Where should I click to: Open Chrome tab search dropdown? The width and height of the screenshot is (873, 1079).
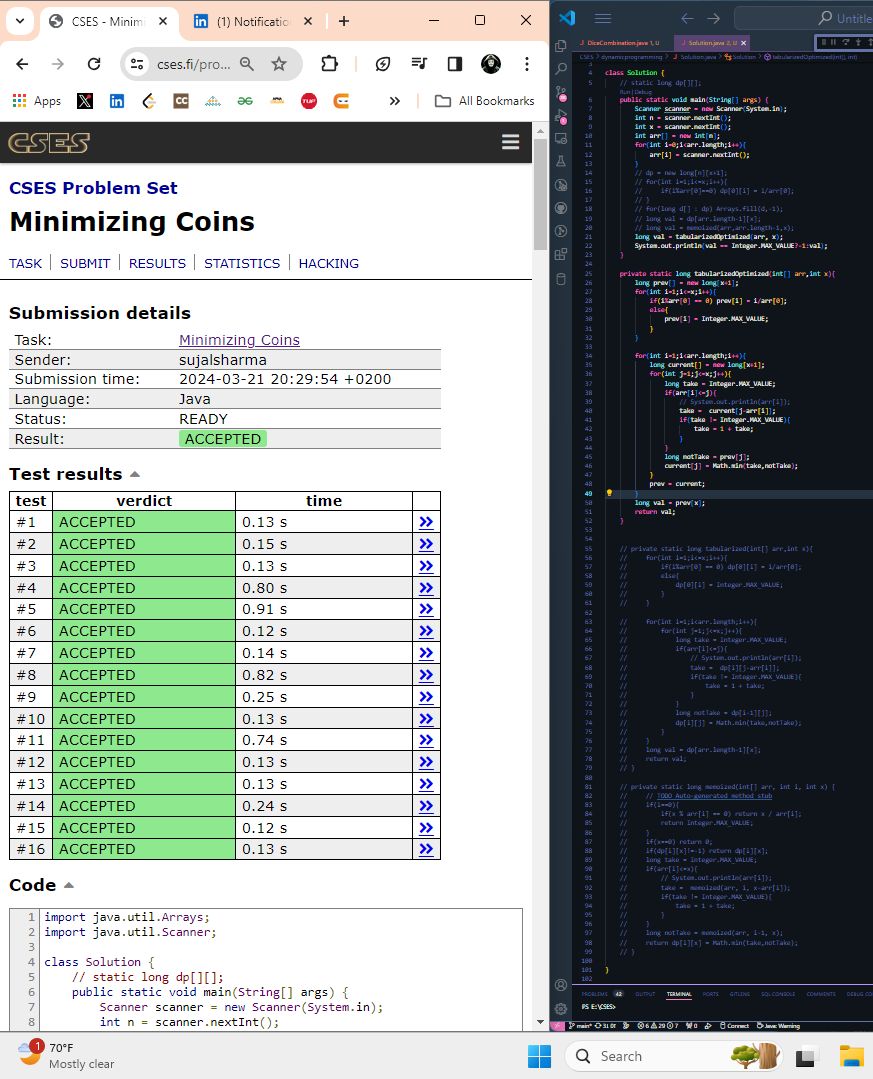point(20,20)
